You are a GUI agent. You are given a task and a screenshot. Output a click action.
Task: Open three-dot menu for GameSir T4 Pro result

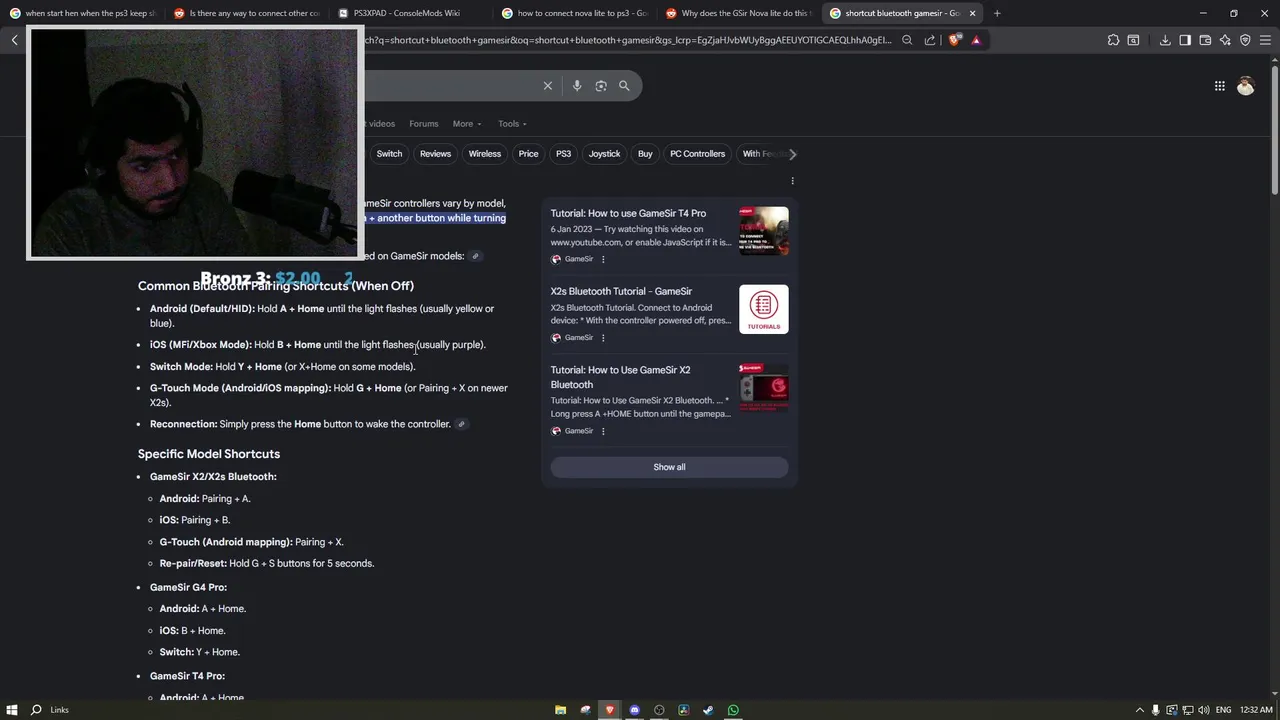(603, 259)
